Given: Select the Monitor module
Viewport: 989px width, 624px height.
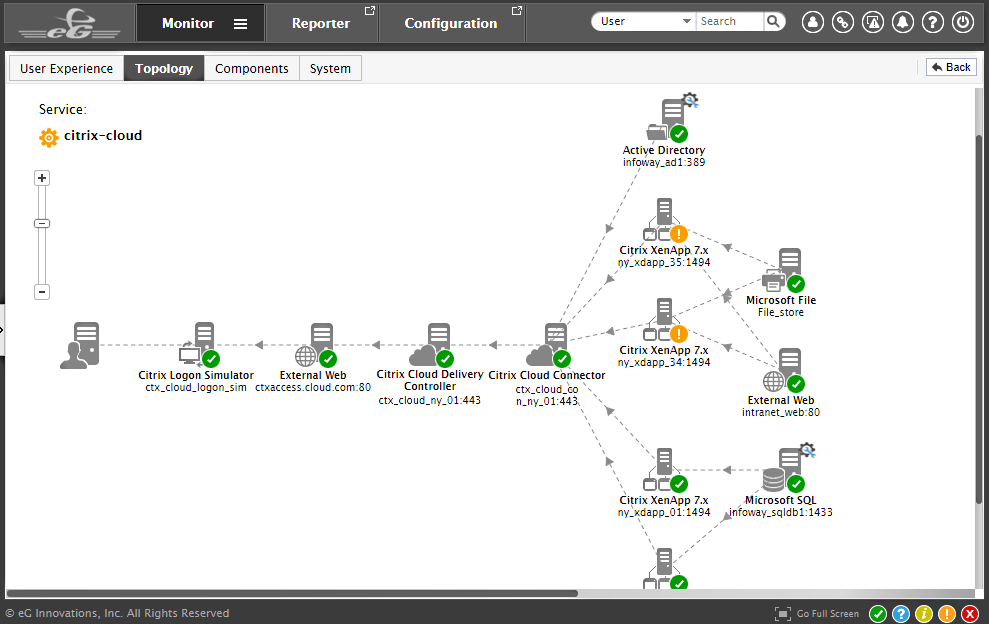Looking at the screenshot, I should click(188, 23).
